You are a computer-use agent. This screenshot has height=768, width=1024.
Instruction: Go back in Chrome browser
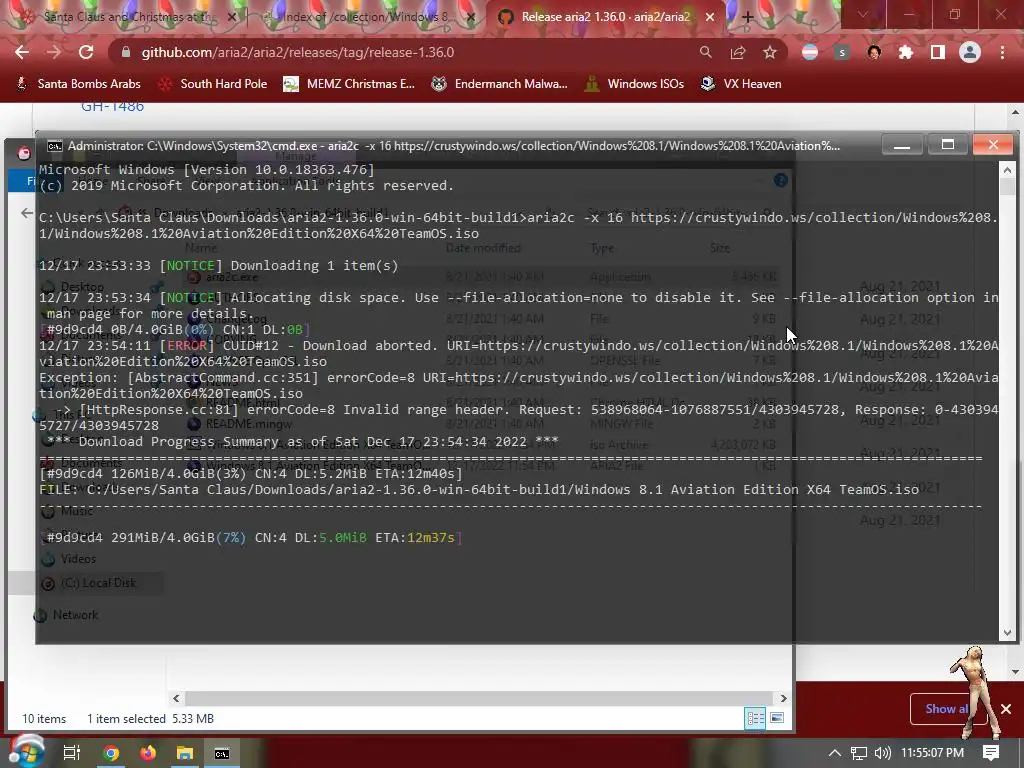(x=22, y=52)
